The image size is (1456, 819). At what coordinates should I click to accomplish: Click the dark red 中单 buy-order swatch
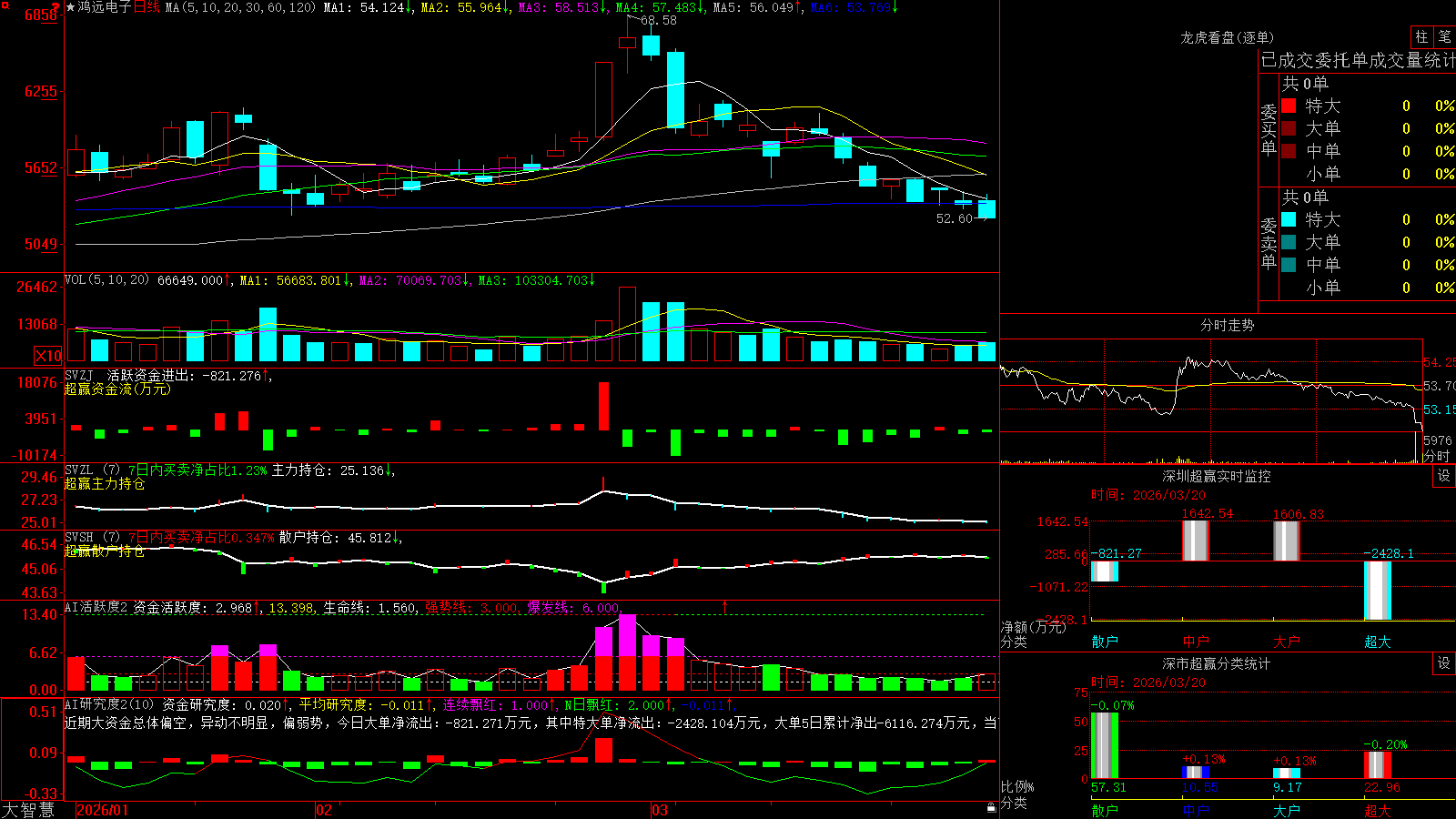pos(1289,150)
